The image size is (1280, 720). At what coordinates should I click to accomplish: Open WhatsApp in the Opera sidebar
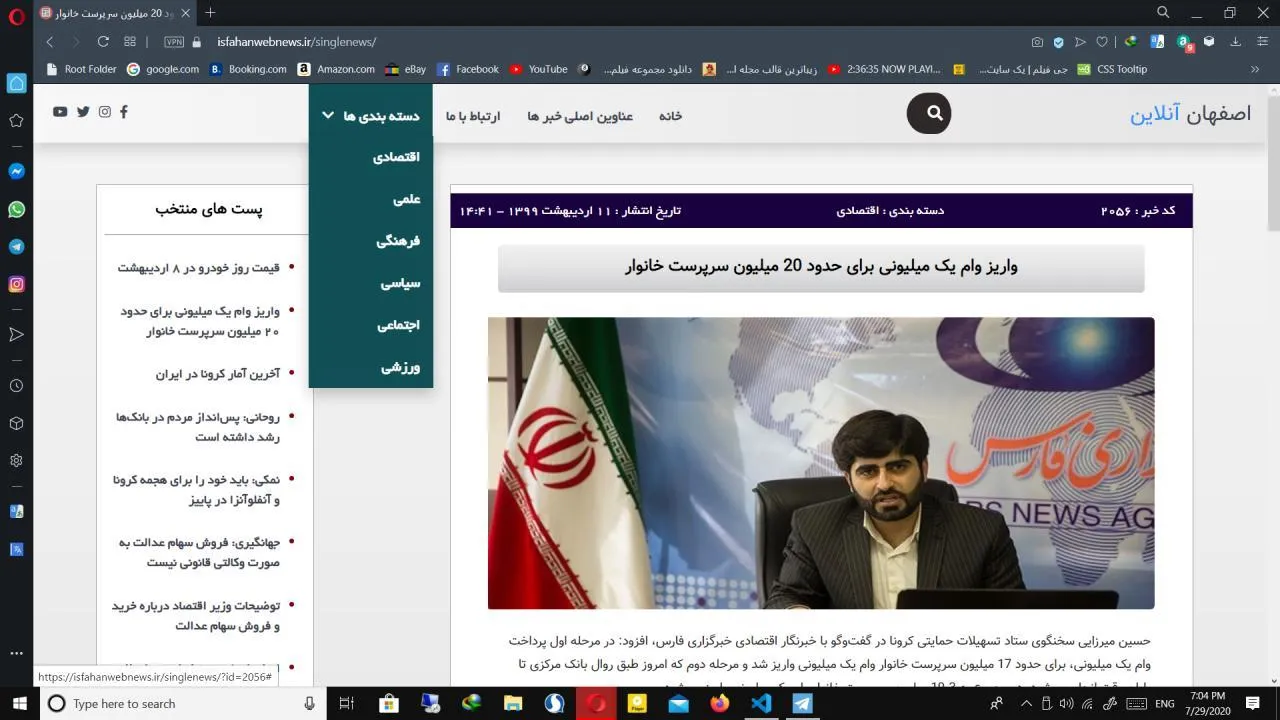pyautogui.click(x=16, y=209)
